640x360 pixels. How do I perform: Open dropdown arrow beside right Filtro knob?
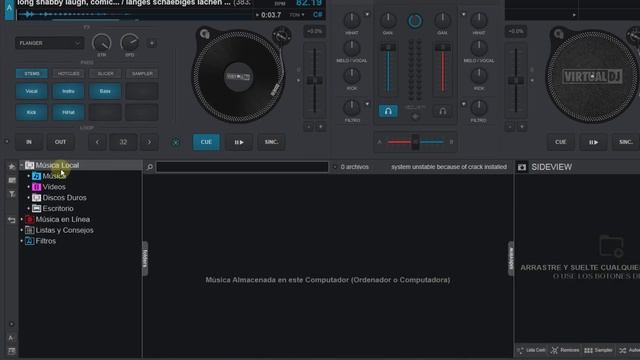coord(463,104)
